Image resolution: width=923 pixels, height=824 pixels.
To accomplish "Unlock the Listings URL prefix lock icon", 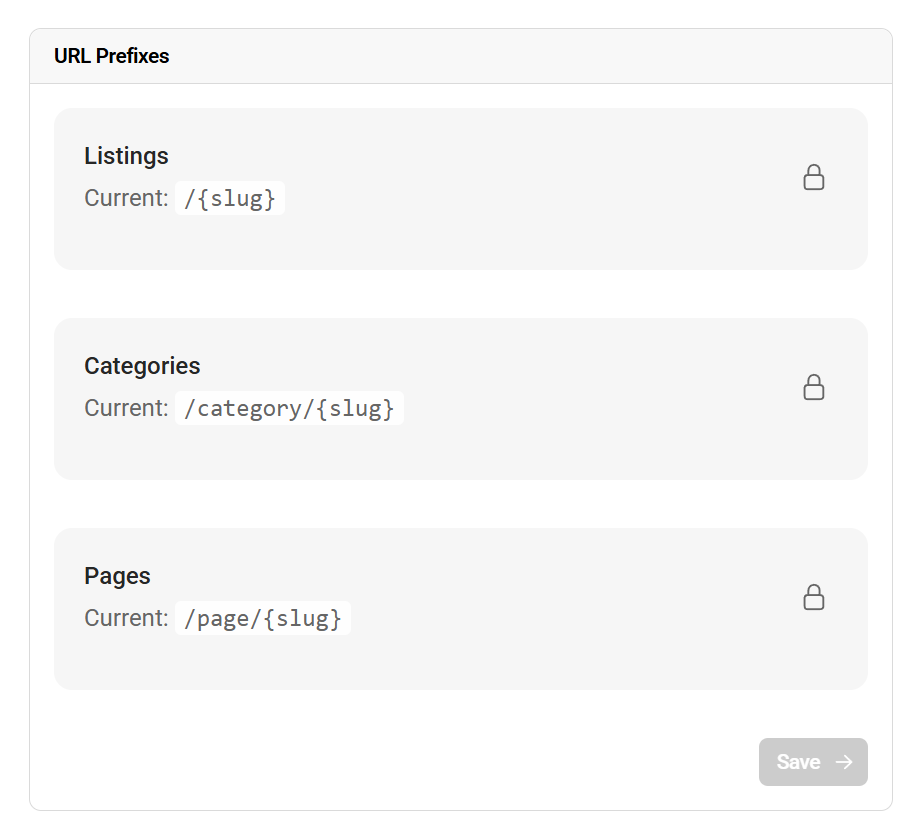I will [x=814, y=177].
